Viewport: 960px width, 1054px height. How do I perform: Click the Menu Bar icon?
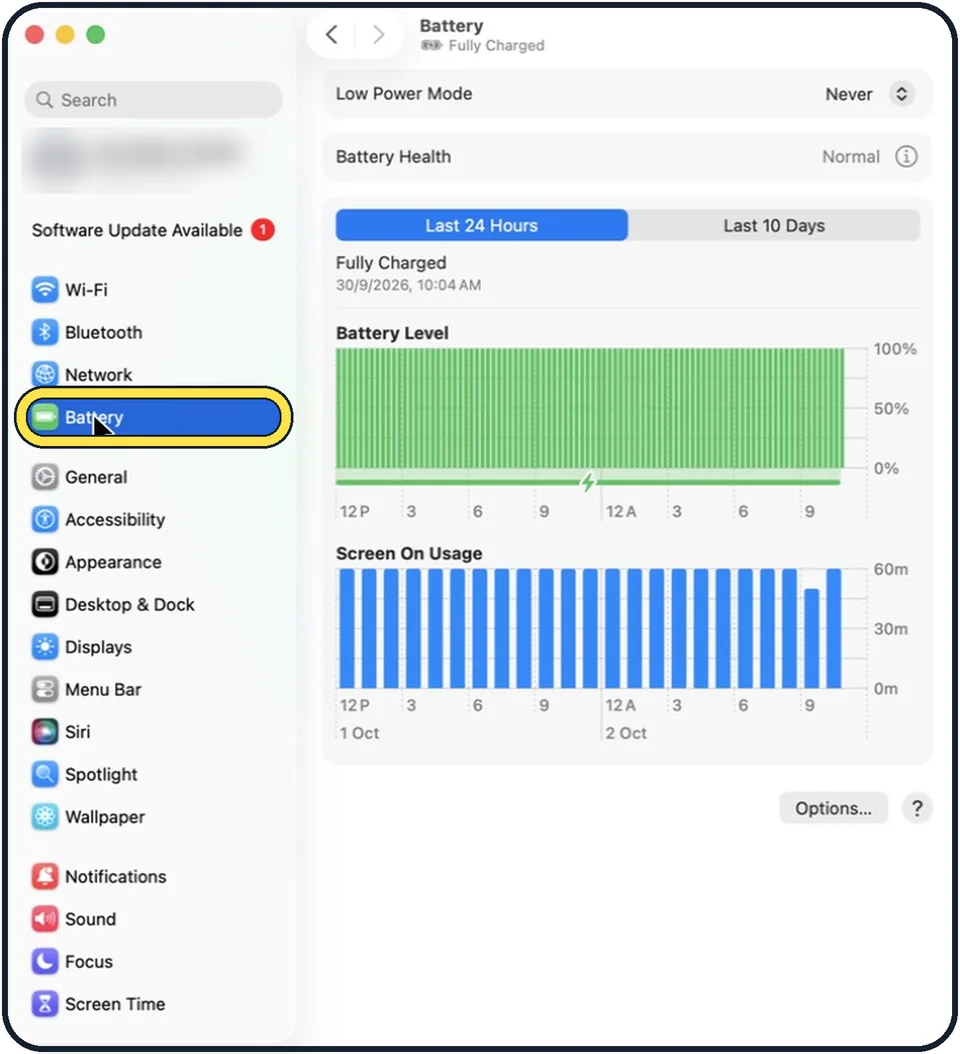[x=44, y=689]
